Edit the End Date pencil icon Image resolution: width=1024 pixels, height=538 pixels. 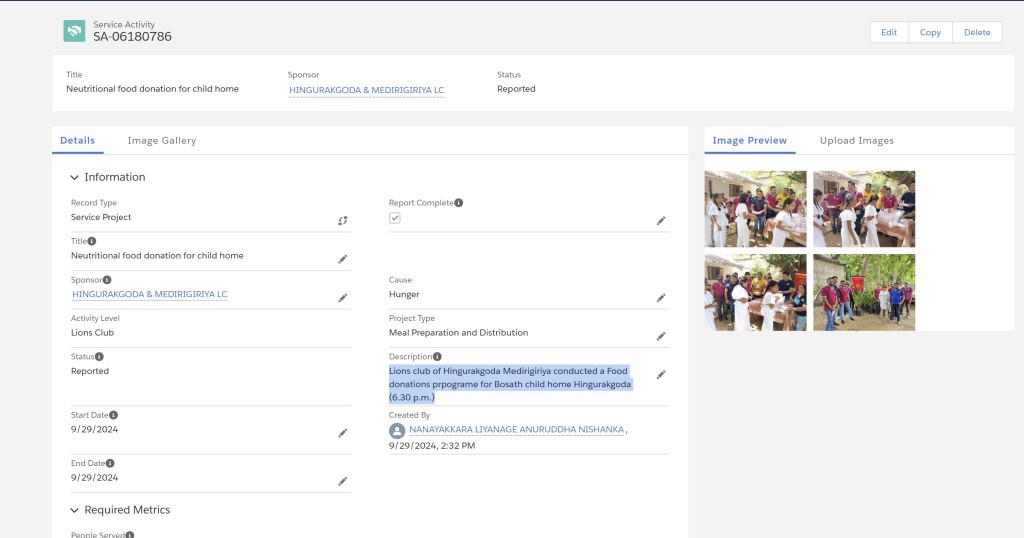342,481
